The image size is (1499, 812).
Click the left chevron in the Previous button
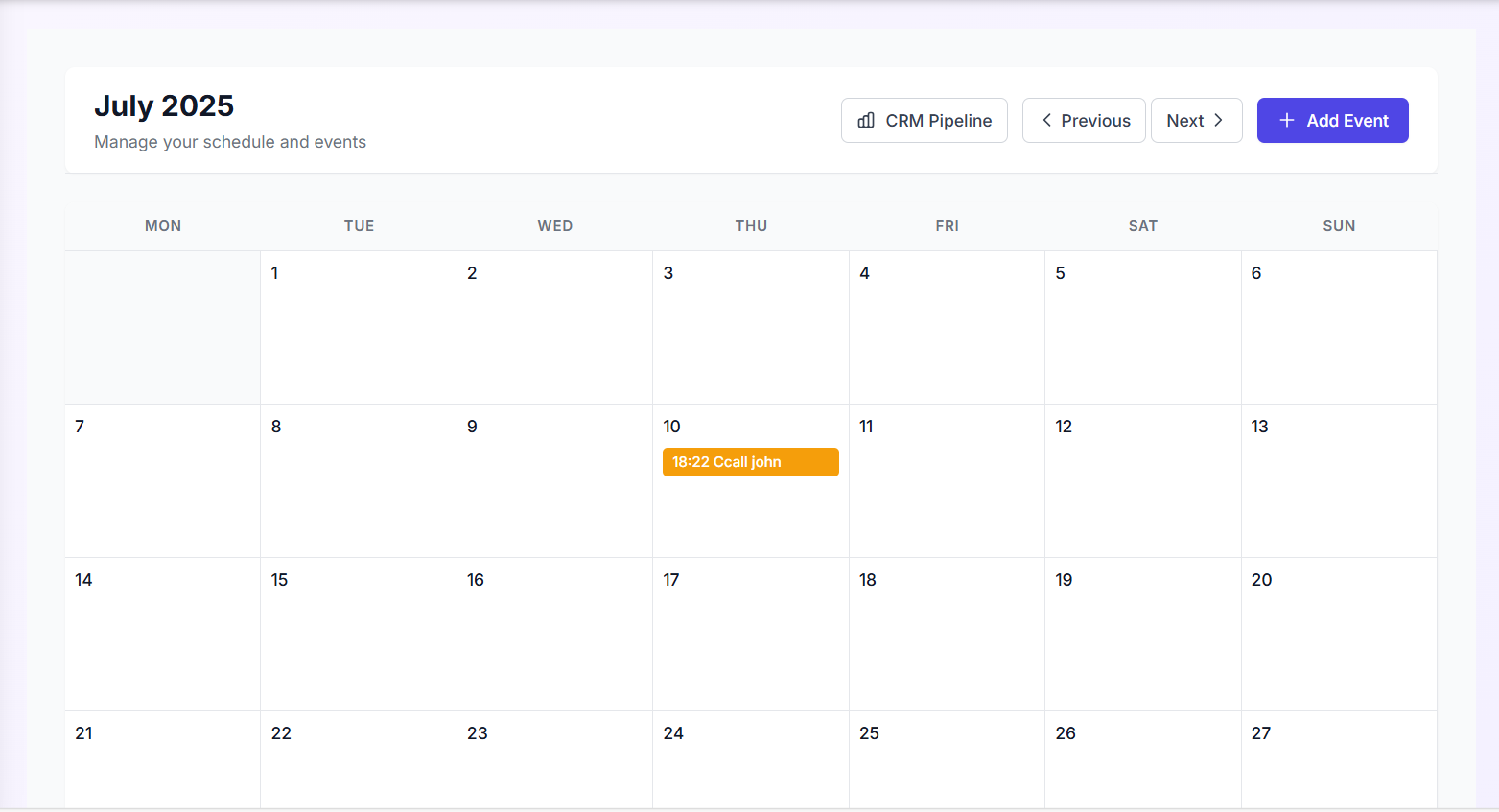point(1046,120)
